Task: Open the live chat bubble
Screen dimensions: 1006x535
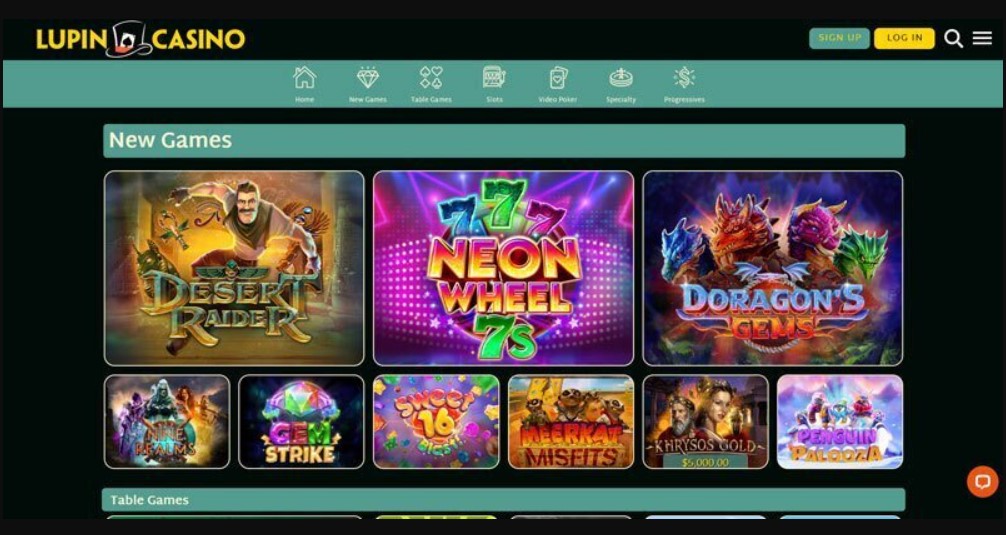Action: click(982, 482)
